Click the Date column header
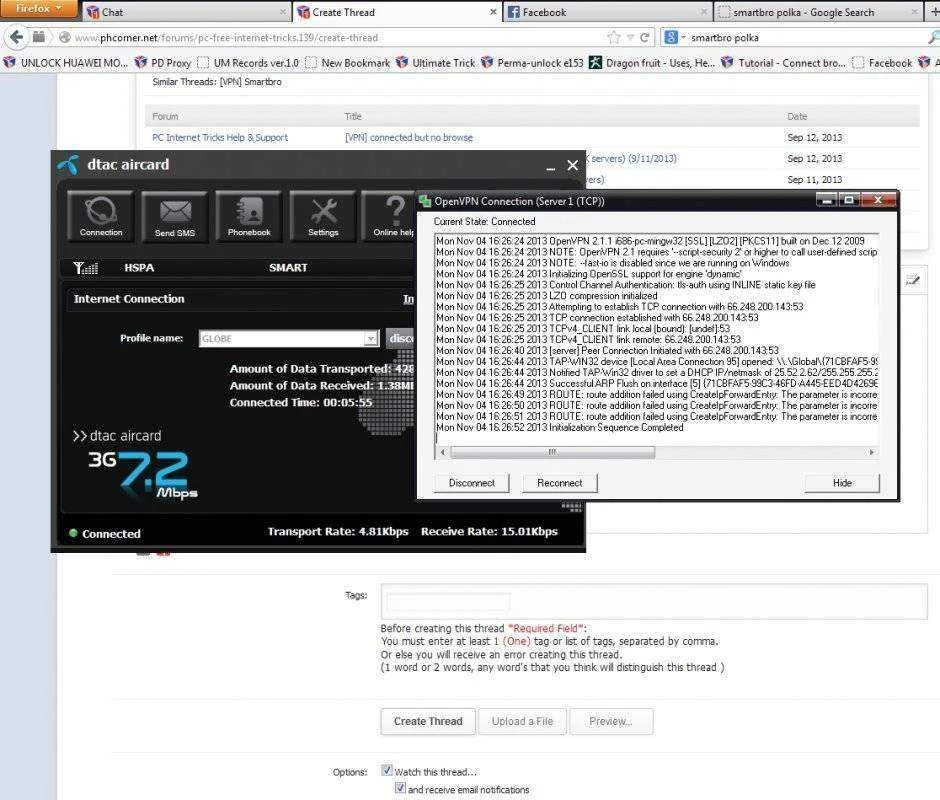 point(797,116)
